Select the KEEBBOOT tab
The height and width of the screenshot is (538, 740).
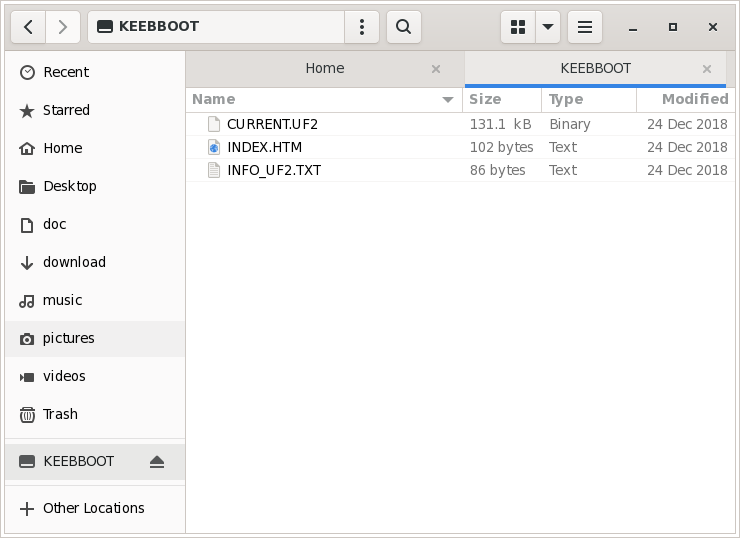[595, 69]
